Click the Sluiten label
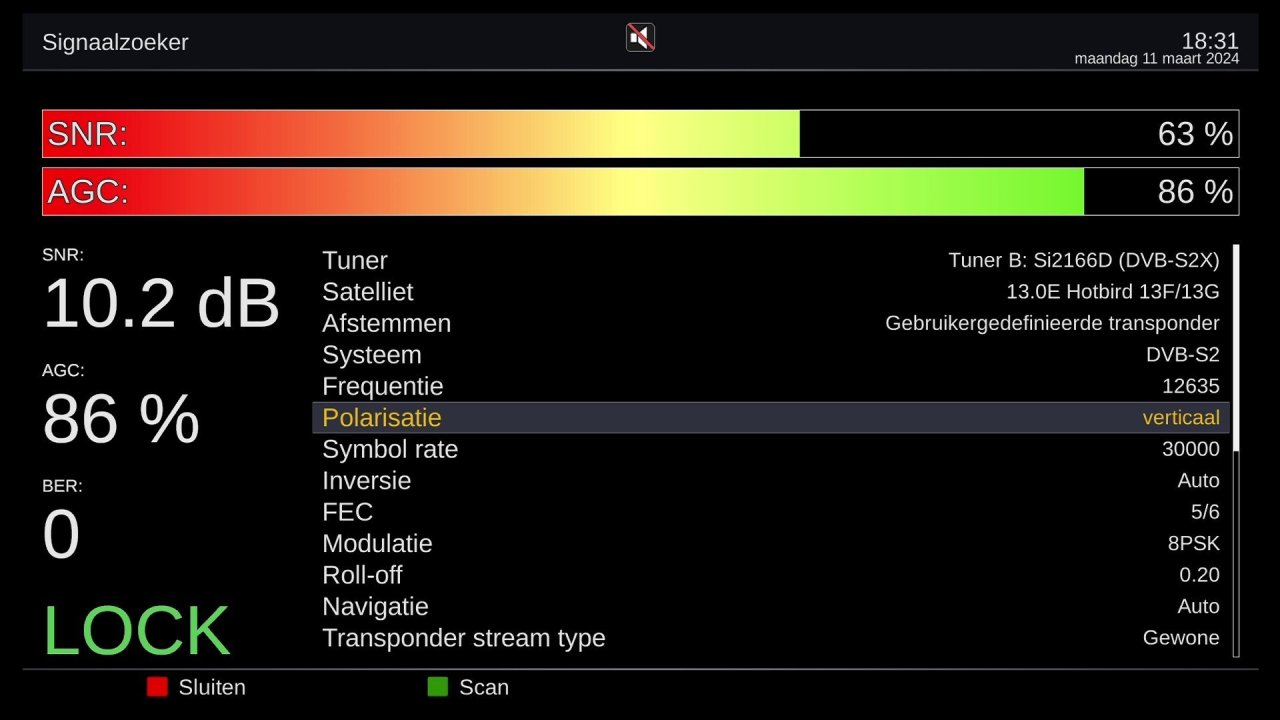1280x720 pixels. pos(212,687)
